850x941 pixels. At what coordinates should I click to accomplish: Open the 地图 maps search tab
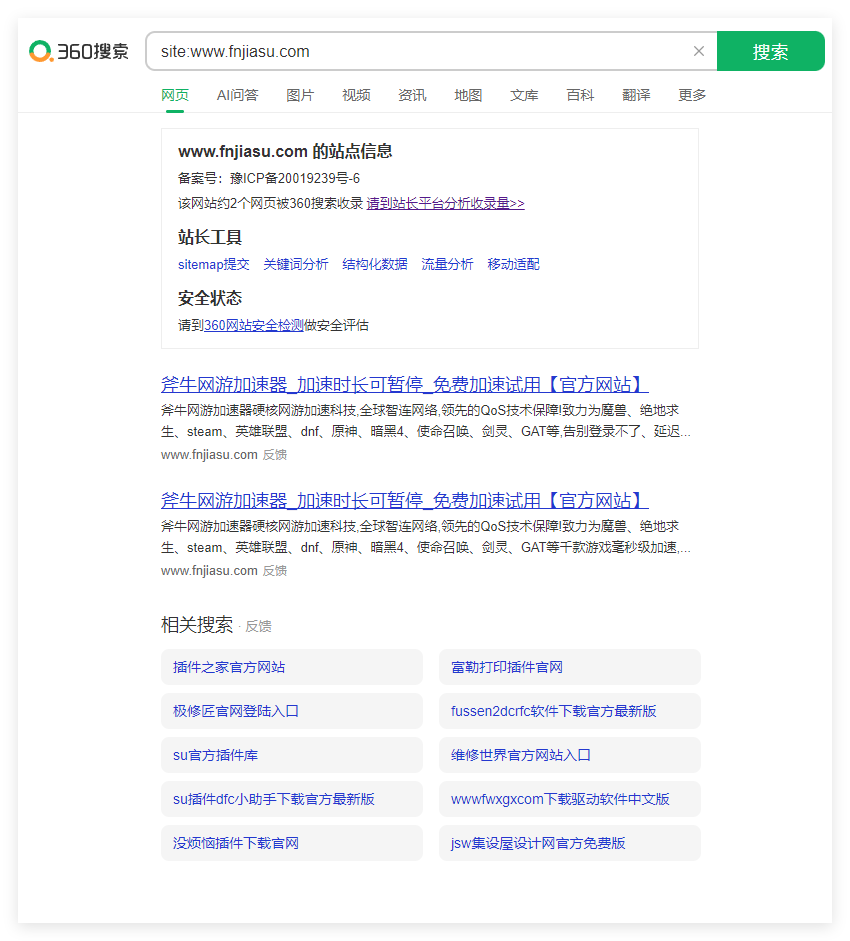(468, 95)
